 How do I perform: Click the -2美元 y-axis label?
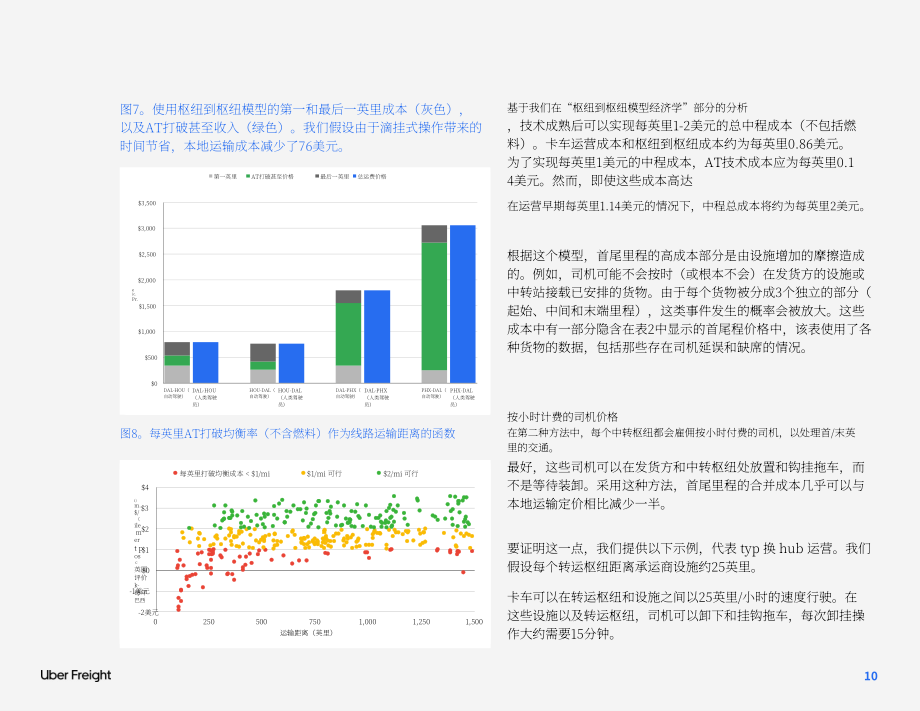tap(148, 612)
